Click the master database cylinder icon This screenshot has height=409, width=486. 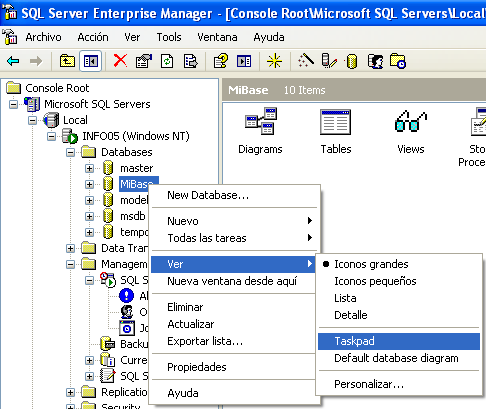(108, 168)
